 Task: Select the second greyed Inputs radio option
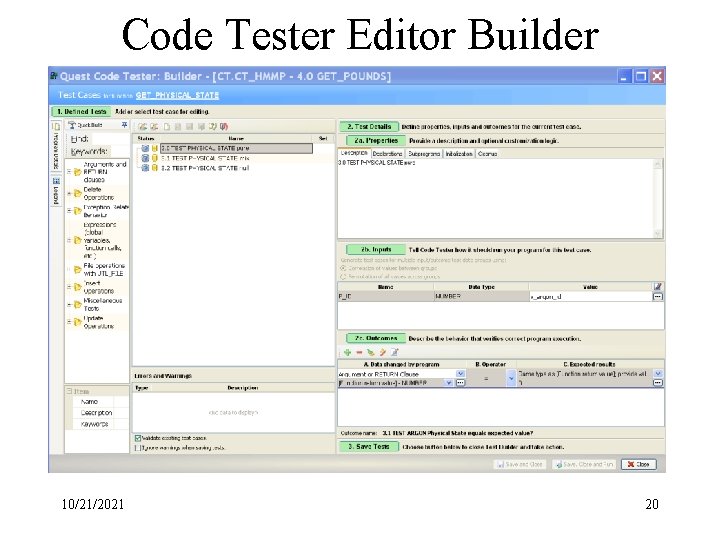point(343,277)
